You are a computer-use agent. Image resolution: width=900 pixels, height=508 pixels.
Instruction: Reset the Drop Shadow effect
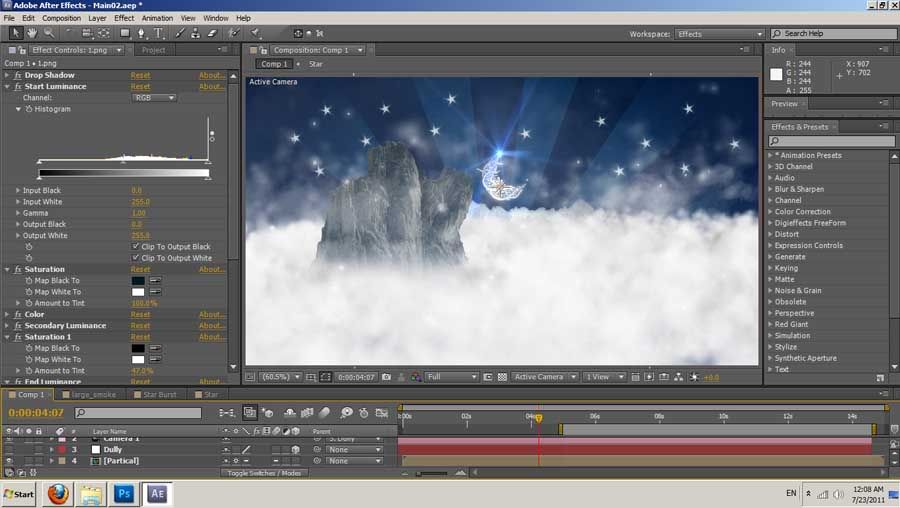pos(140,75)
